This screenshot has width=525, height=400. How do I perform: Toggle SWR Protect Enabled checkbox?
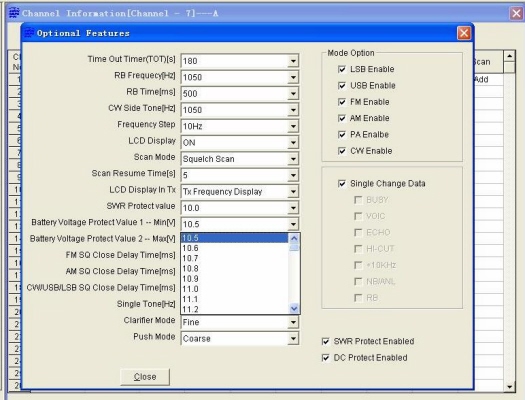click(x=325, y=341)
